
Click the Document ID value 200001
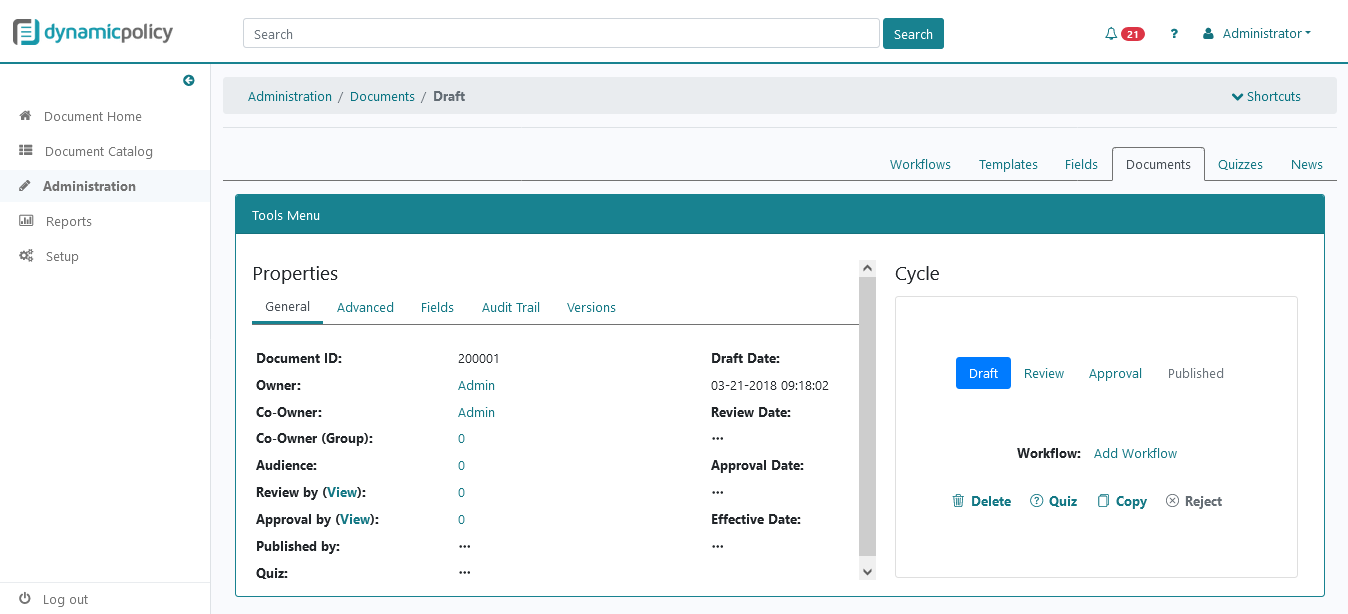[x=479, y=359]
